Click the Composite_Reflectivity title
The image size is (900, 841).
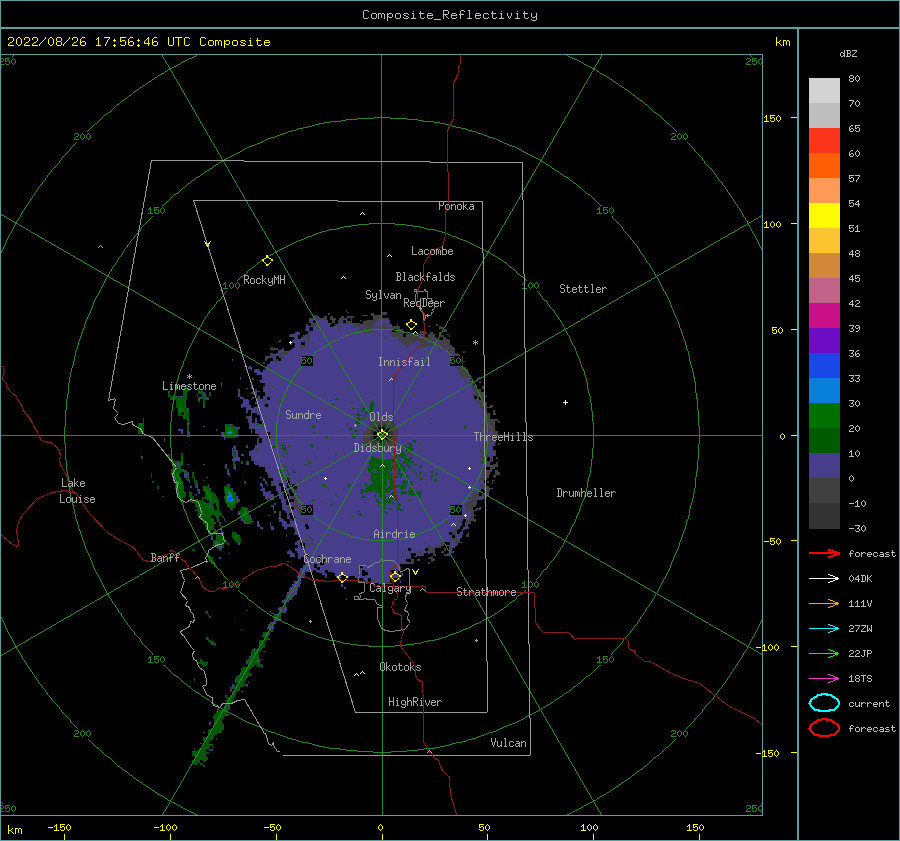(x=450, y=15)
